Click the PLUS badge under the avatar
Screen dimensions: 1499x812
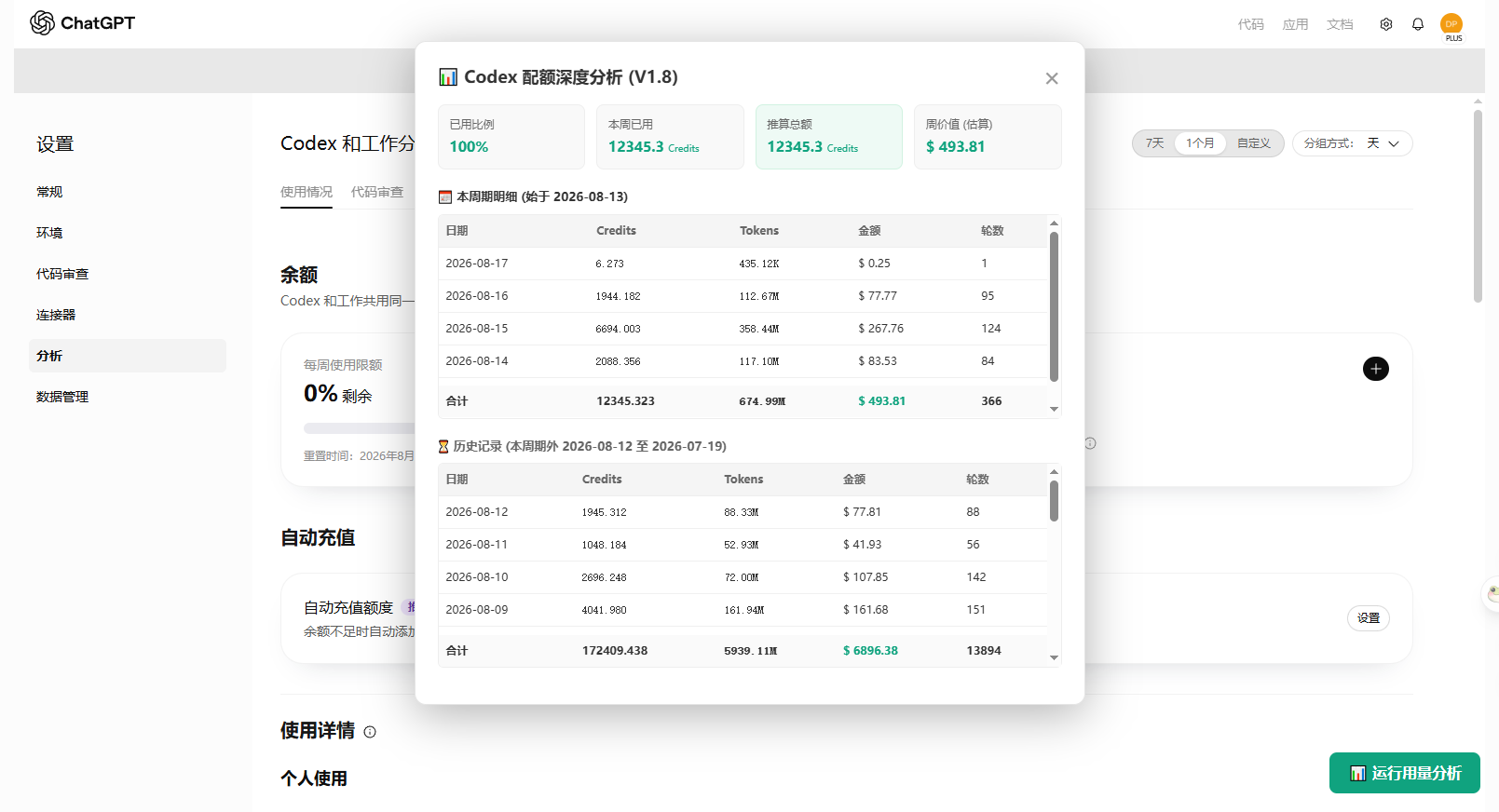click(1453, 38)
